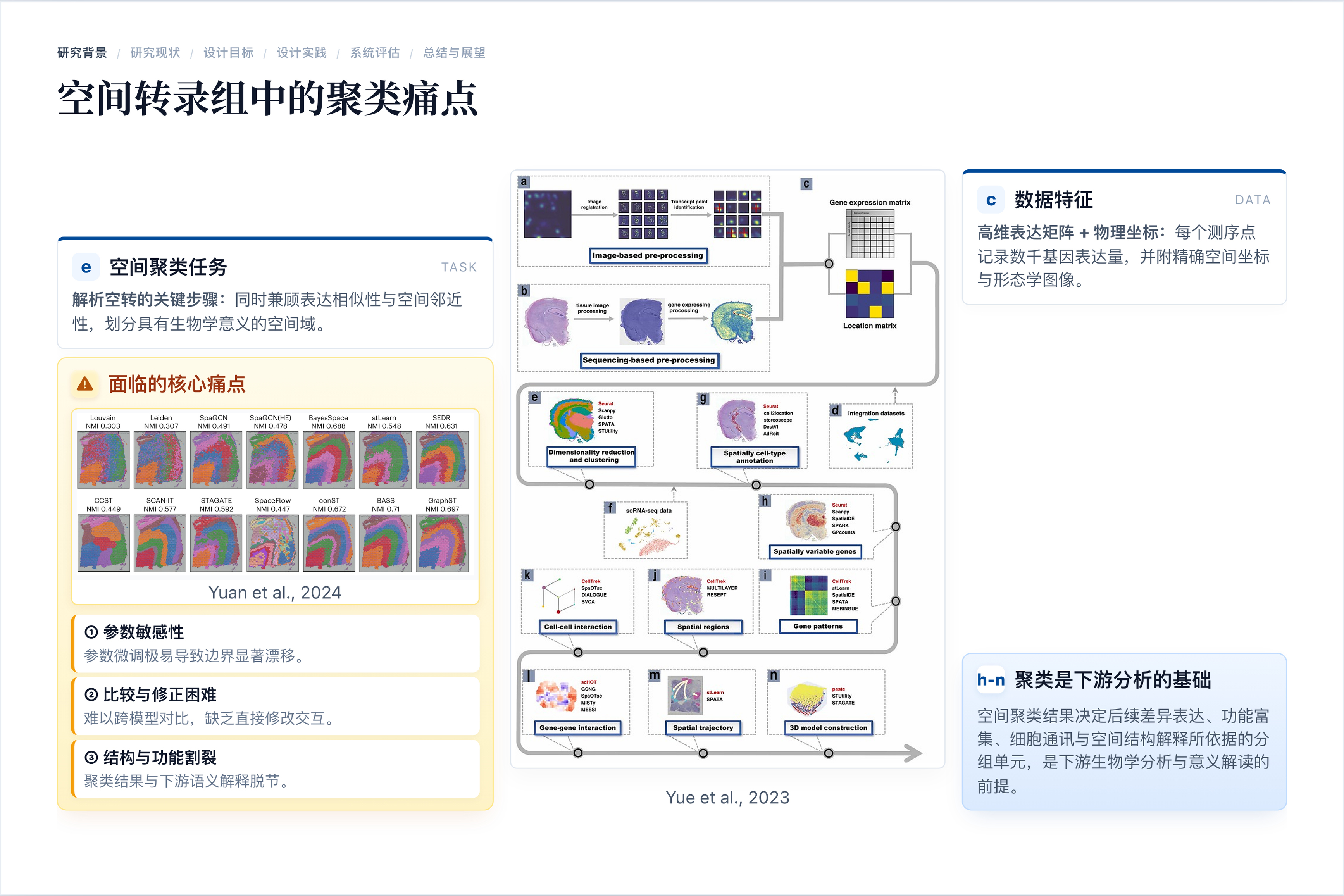Select the ① 参数敏感性 pain point card

click(x=275, y=643)
